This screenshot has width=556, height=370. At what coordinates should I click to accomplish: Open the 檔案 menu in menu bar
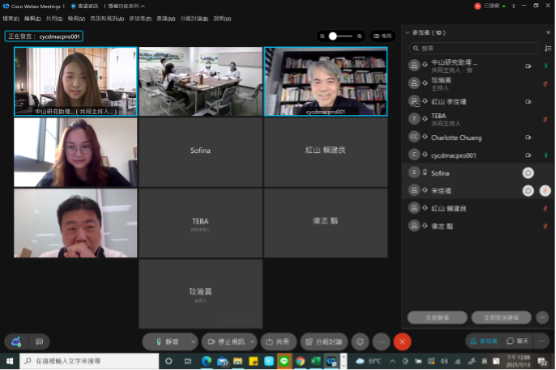click(11, 18)
